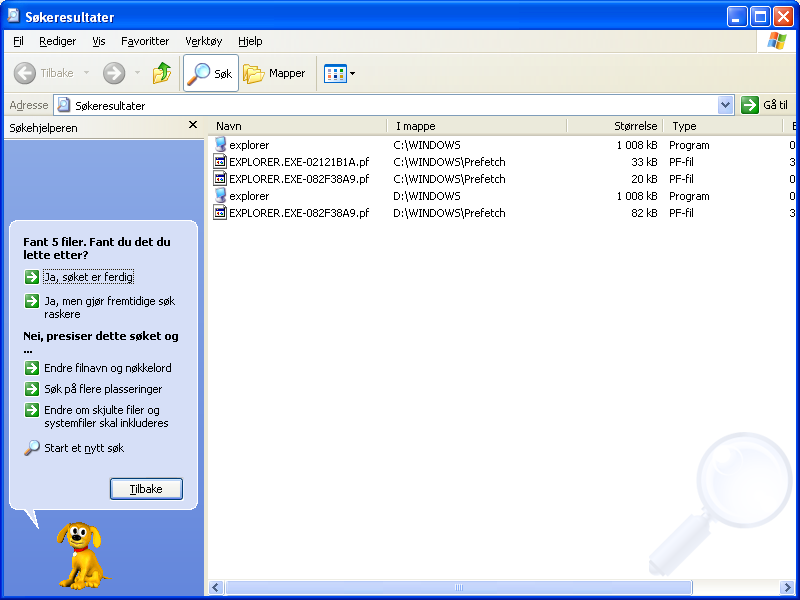Select the explorer program icon in D:\WINDOWS
Screen dimensions: 800x600
click(220, 195)
